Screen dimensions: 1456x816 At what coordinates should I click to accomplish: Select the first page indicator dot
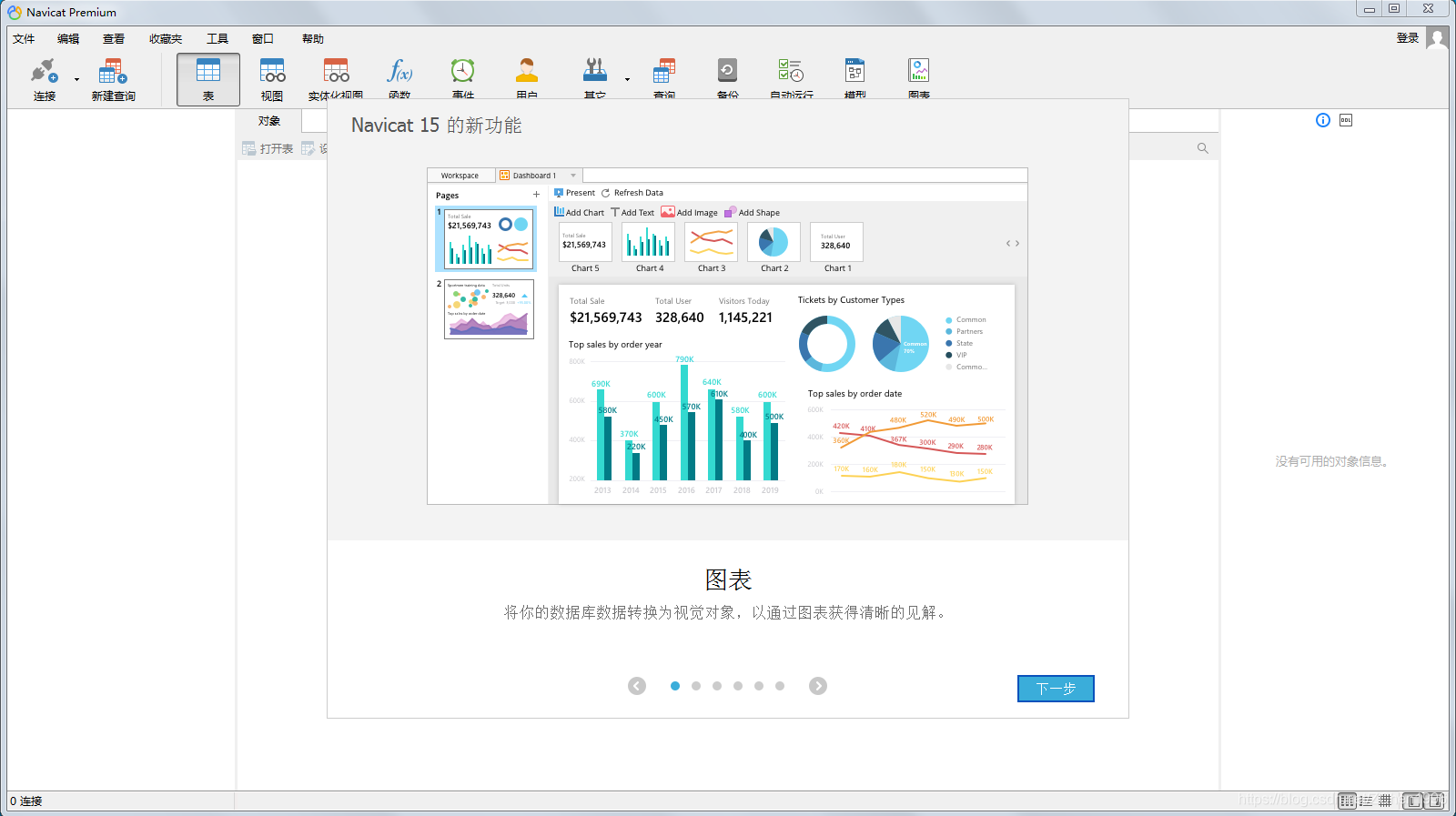(675, 686)
